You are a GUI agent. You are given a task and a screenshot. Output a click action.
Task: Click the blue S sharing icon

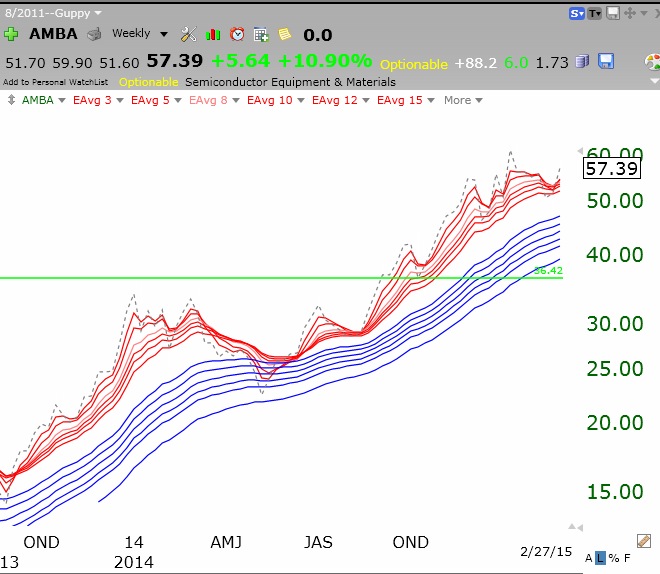(577, 13)
